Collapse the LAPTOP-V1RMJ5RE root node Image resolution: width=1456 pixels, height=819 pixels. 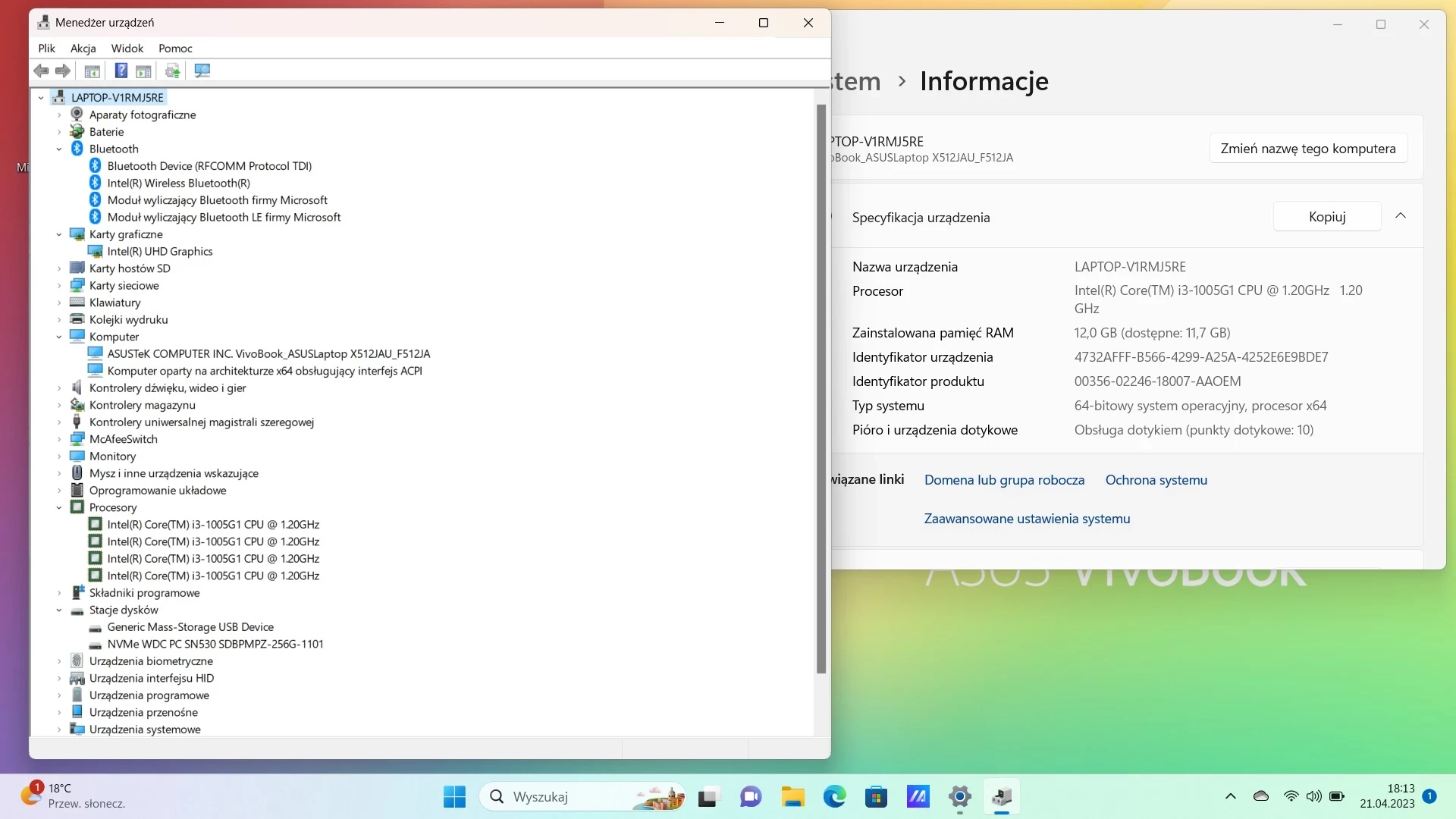(41, 97)
